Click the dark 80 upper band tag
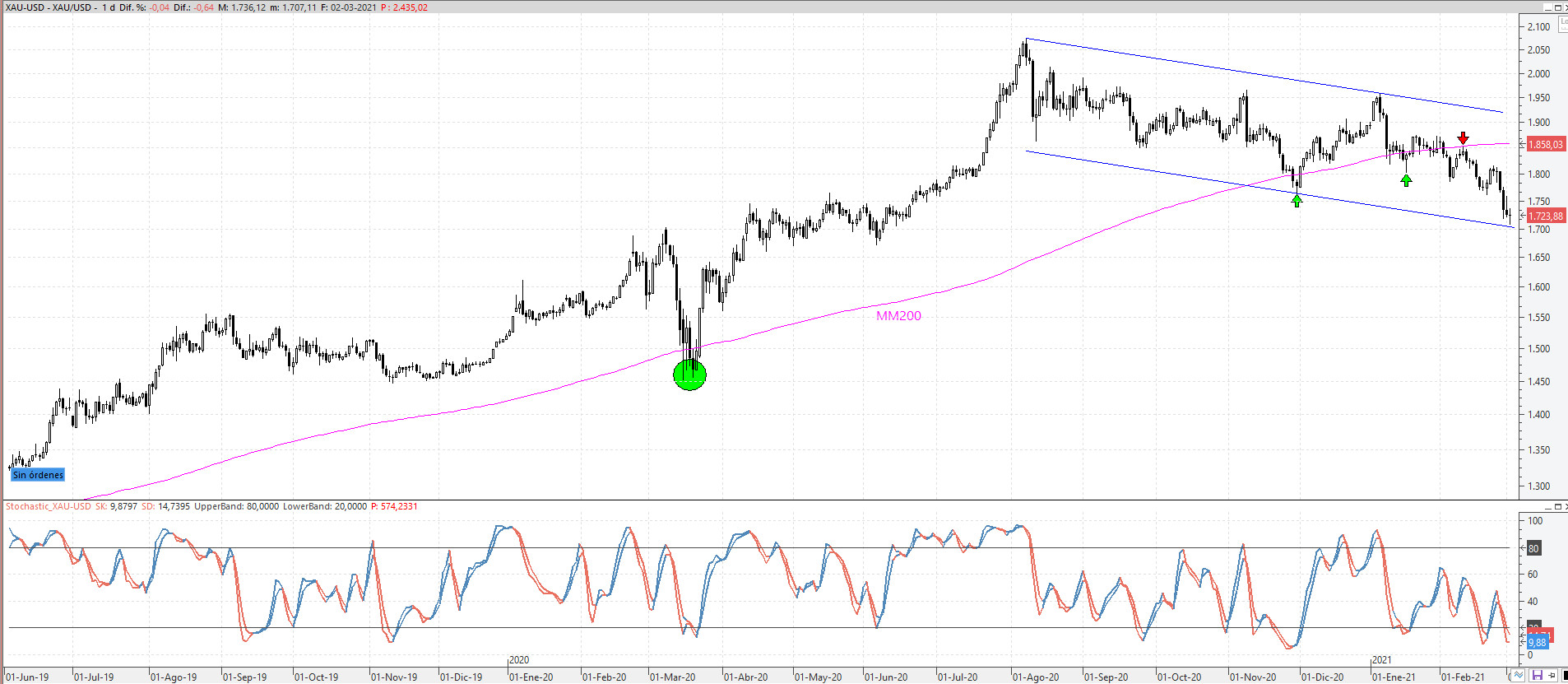1568x684 pixels. 1533,548
